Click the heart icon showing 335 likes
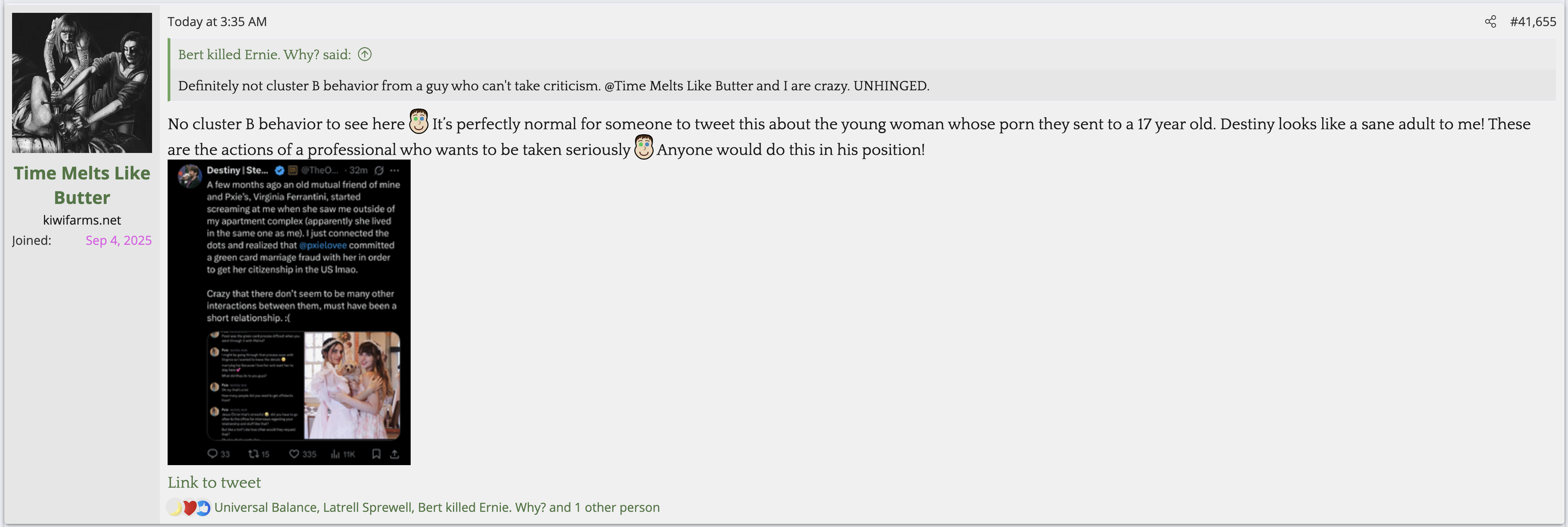The width and height of the screenshot is (1568, 527). pyautogui.click(x=294, y=454)
